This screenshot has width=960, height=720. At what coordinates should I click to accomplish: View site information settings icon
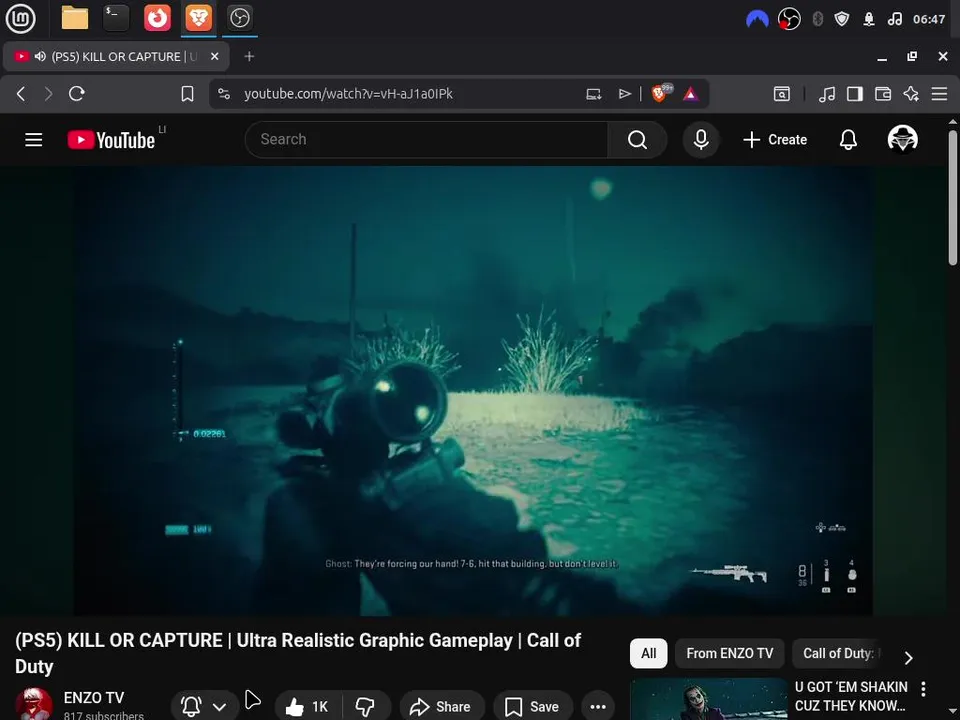point(224,94)
